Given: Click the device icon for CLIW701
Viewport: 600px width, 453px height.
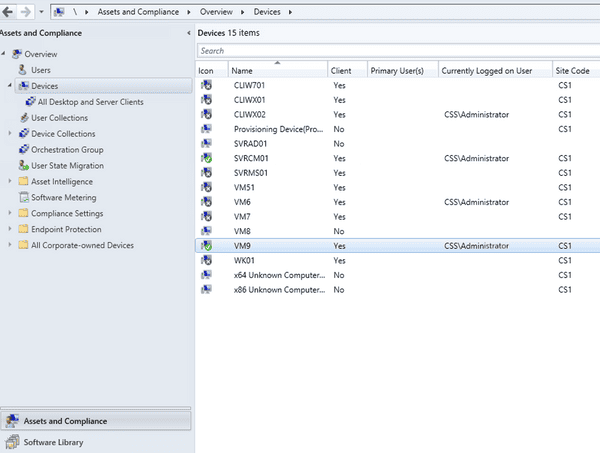Looking at the screenshot, I should pyautogui.click(x=207, y=85).
